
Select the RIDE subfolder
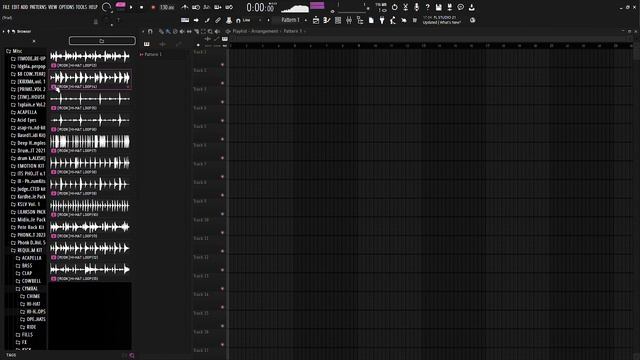(x=28, y=327)
